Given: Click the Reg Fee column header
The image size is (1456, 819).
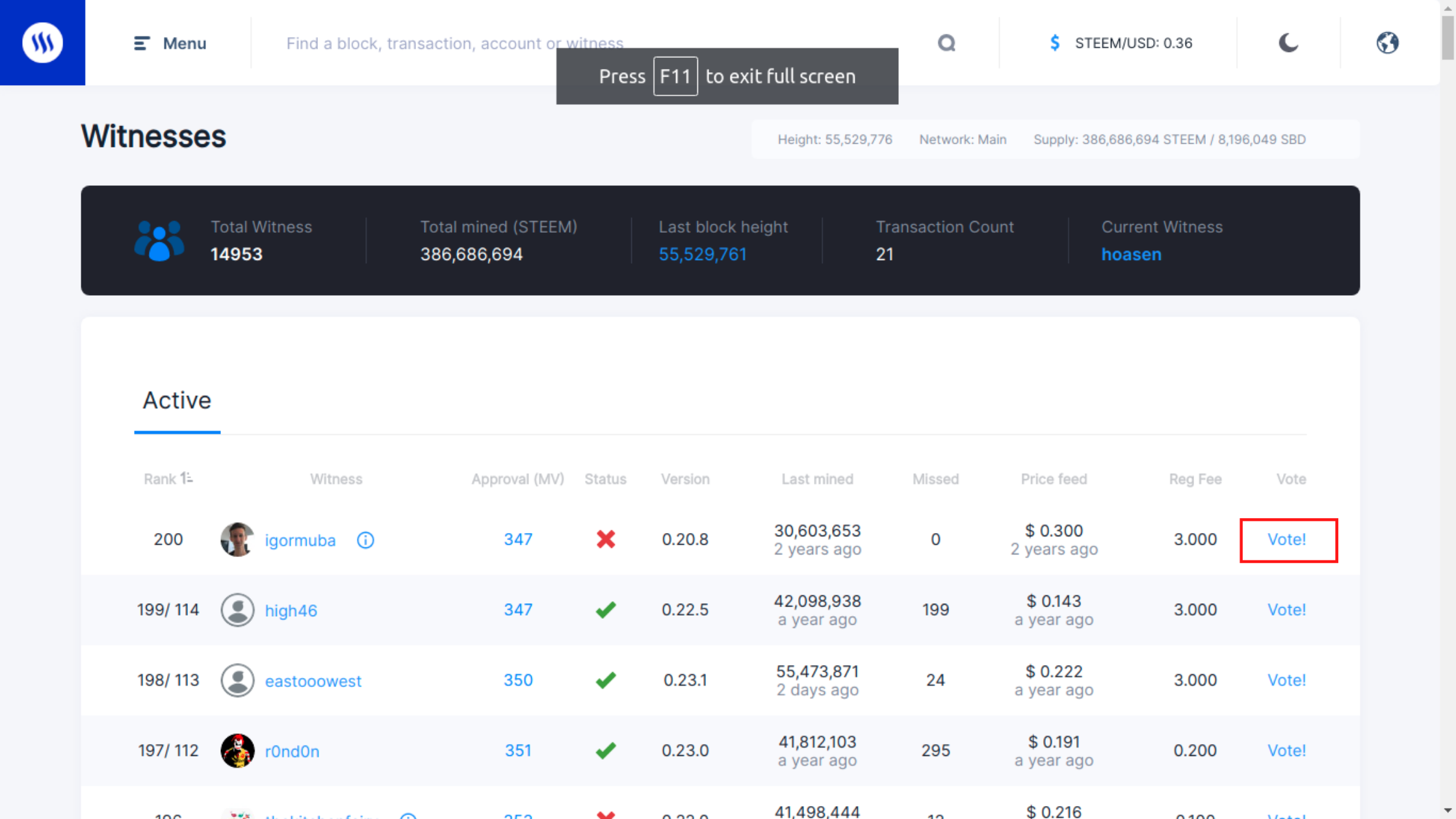Looking at the screenshot, I should click(x=1195, y=479).
